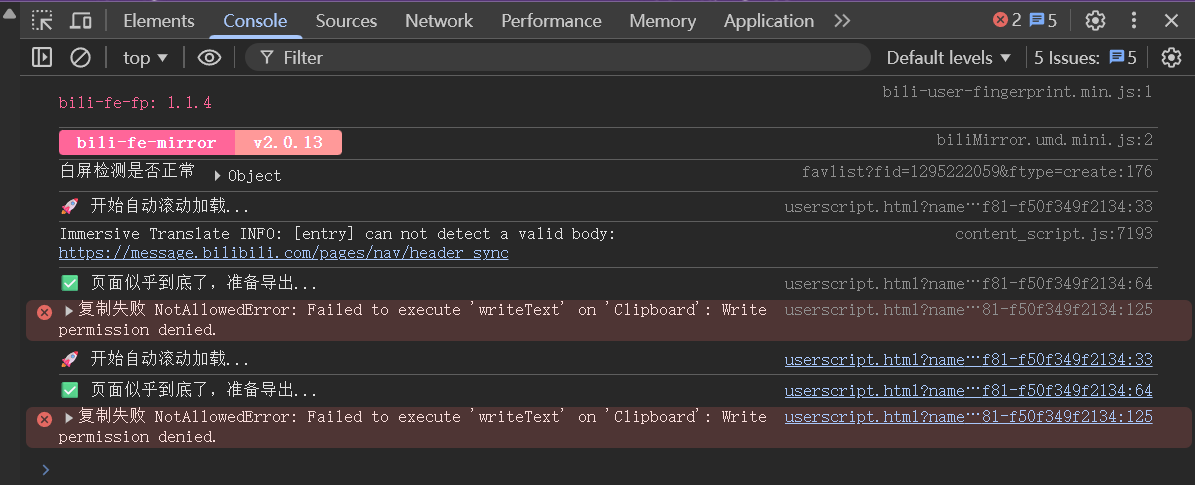Open the Default levels dropdown
This screenshot has width=1195, height=485.
[948, 58]
